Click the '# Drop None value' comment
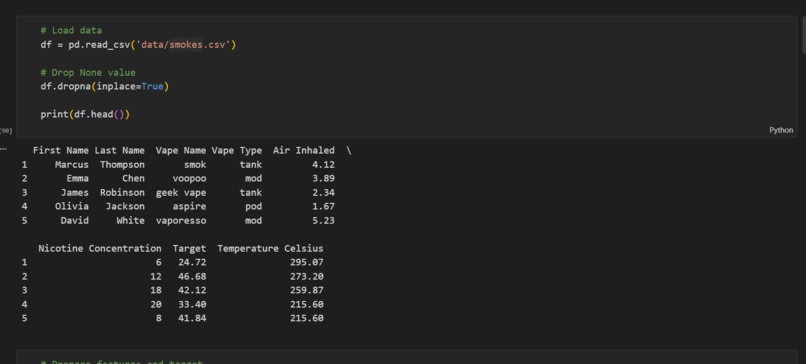806x364 pixels. (x=88, y=72)
